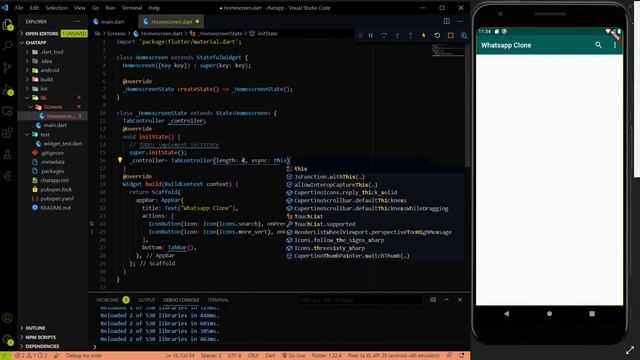Image resolution: width=640 pixels, height=360 pixels.
Task: Expand the android folder
Action: (x=53, y=70)
